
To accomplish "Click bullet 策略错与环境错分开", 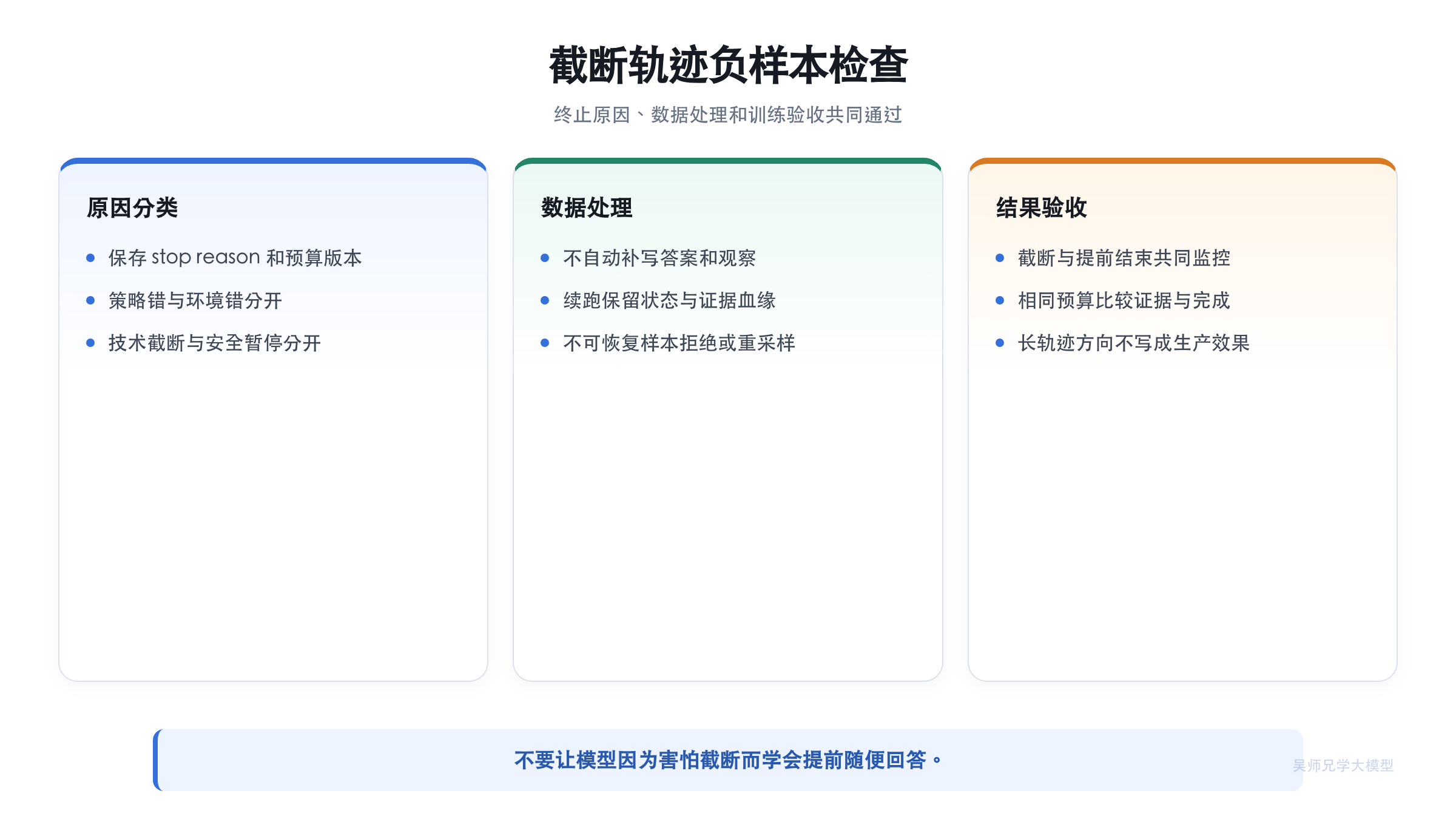I will tap(195, 300).
